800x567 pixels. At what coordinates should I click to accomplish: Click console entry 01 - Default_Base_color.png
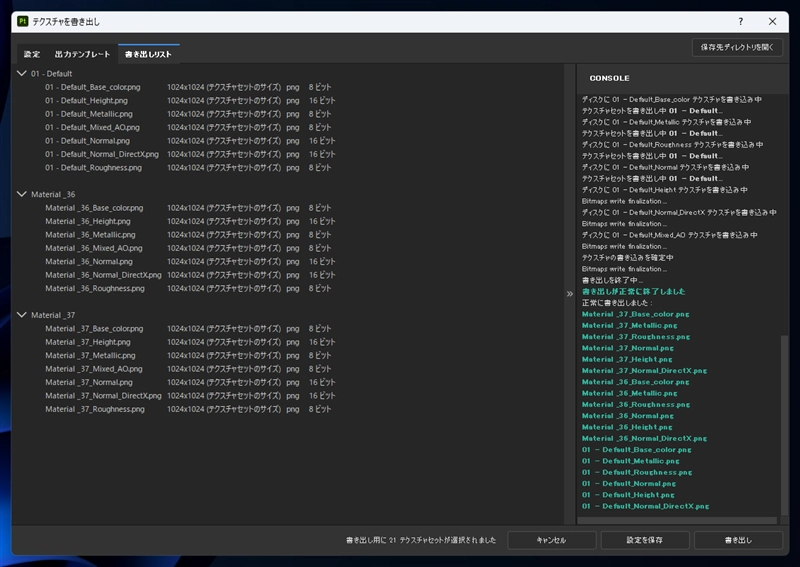click(637, 450)
